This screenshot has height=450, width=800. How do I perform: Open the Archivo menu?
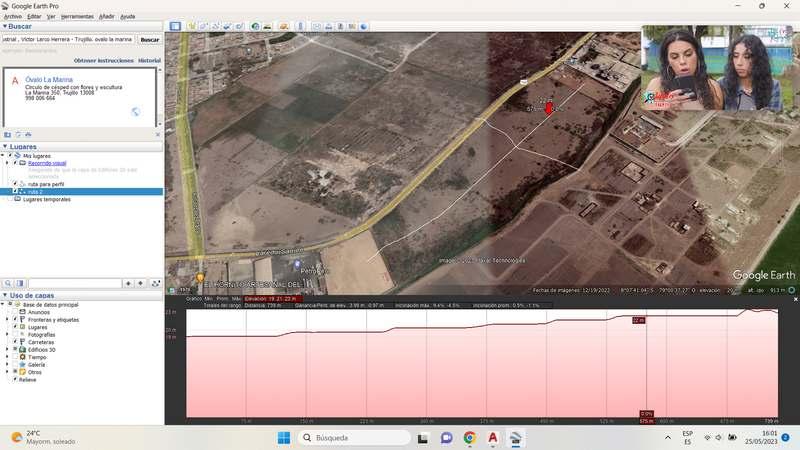point(13,16)
